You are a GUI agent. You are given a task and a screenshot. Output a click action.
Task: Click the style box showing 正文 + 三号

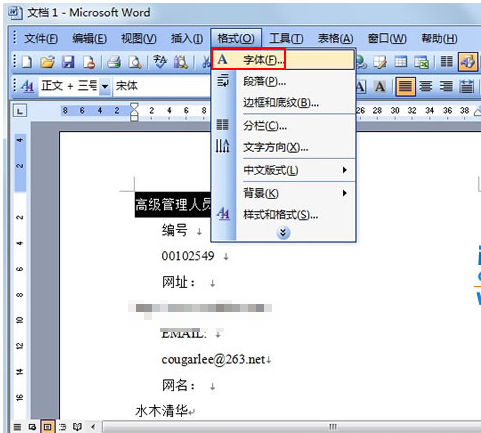pyautogui.click(x=69, y=86)
